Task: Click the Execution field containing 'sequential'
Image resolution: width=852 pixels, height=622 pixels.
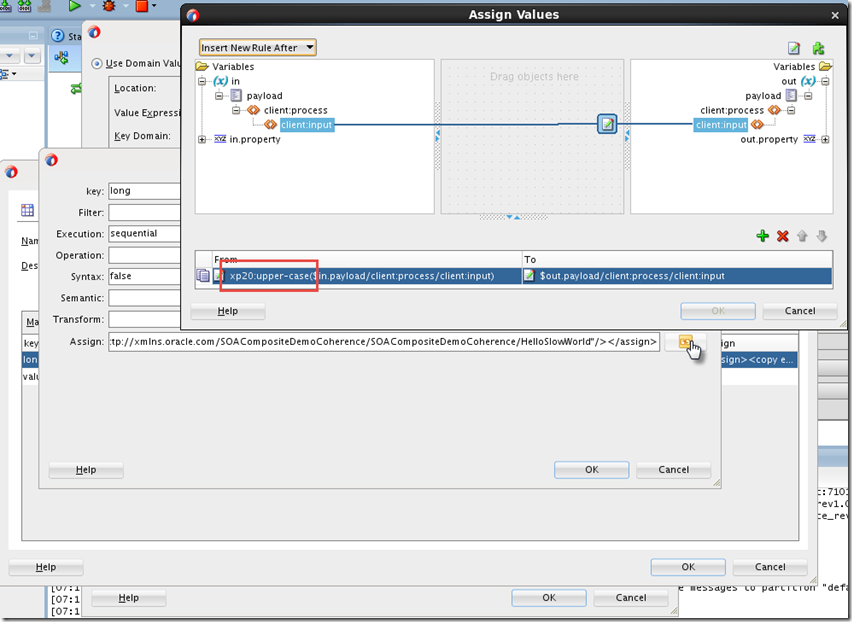Action: [x=144, y=233]
